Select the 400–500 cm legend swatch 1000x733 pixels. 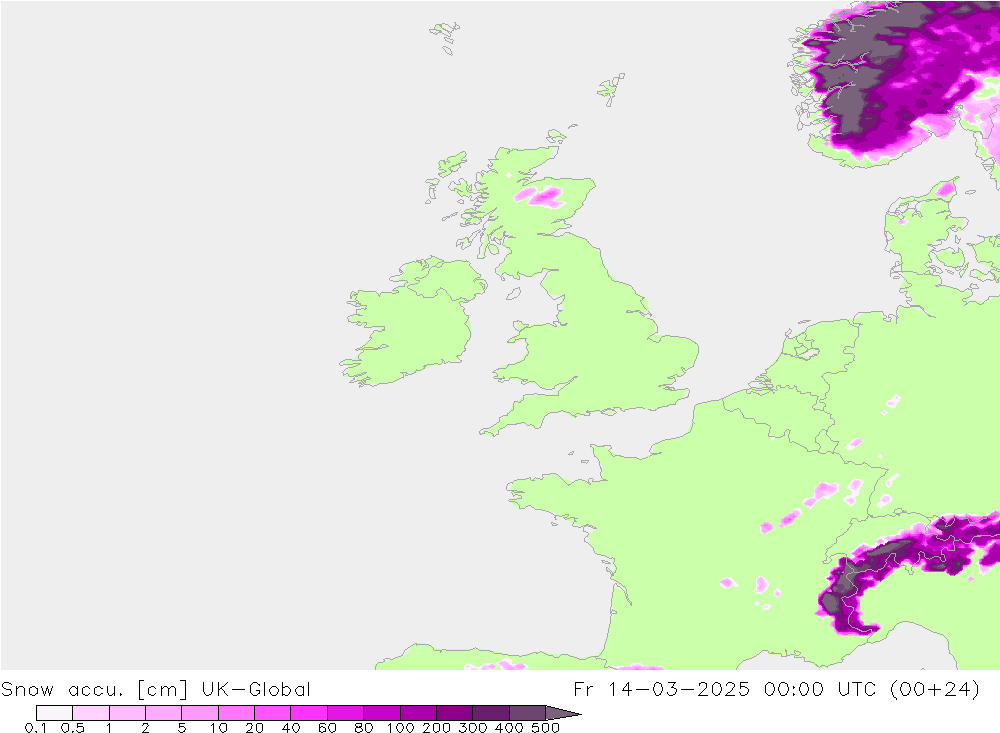point(527,713)
